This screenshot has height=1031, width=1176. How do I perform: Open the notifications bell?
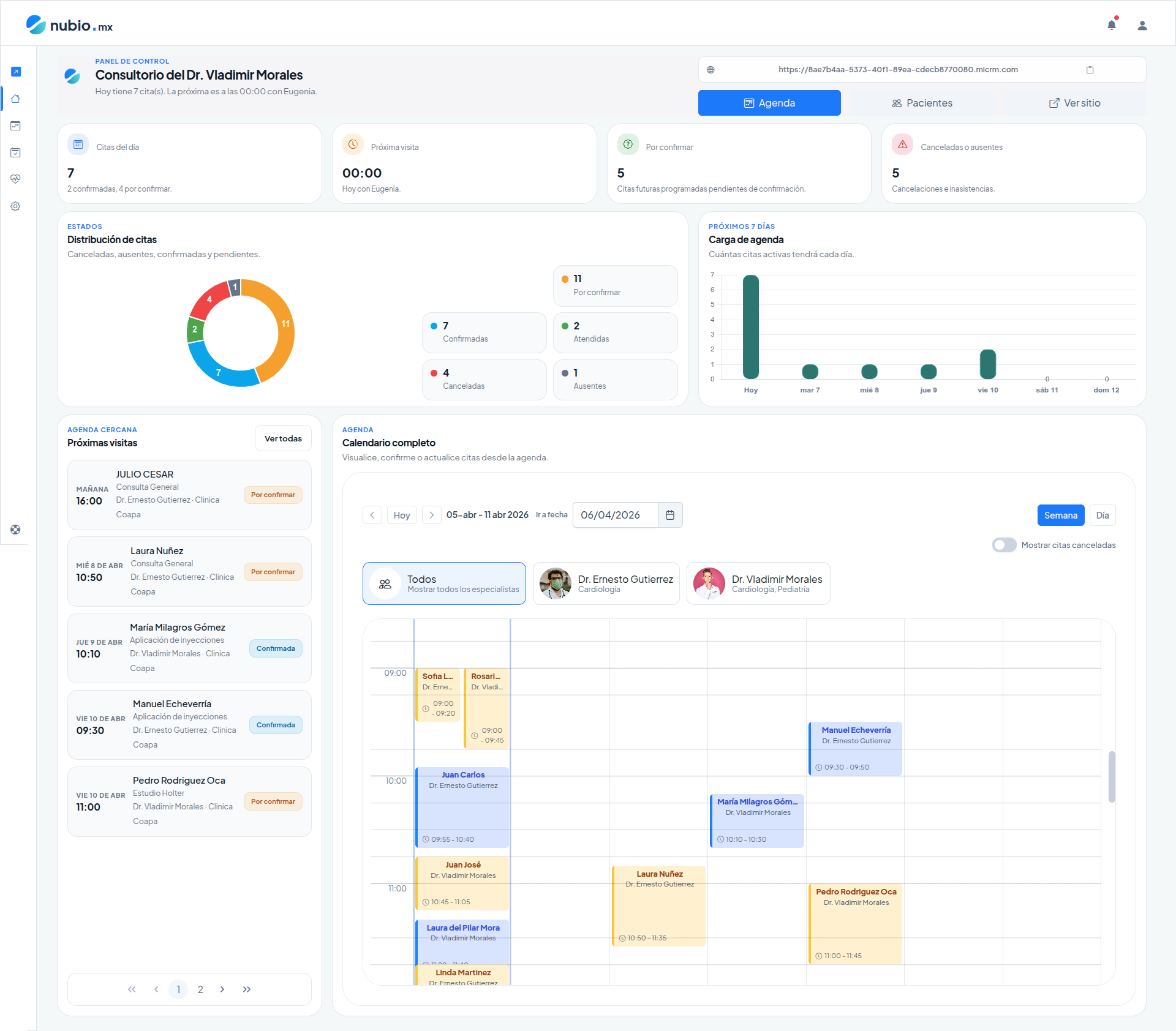tap(1111, 25)
